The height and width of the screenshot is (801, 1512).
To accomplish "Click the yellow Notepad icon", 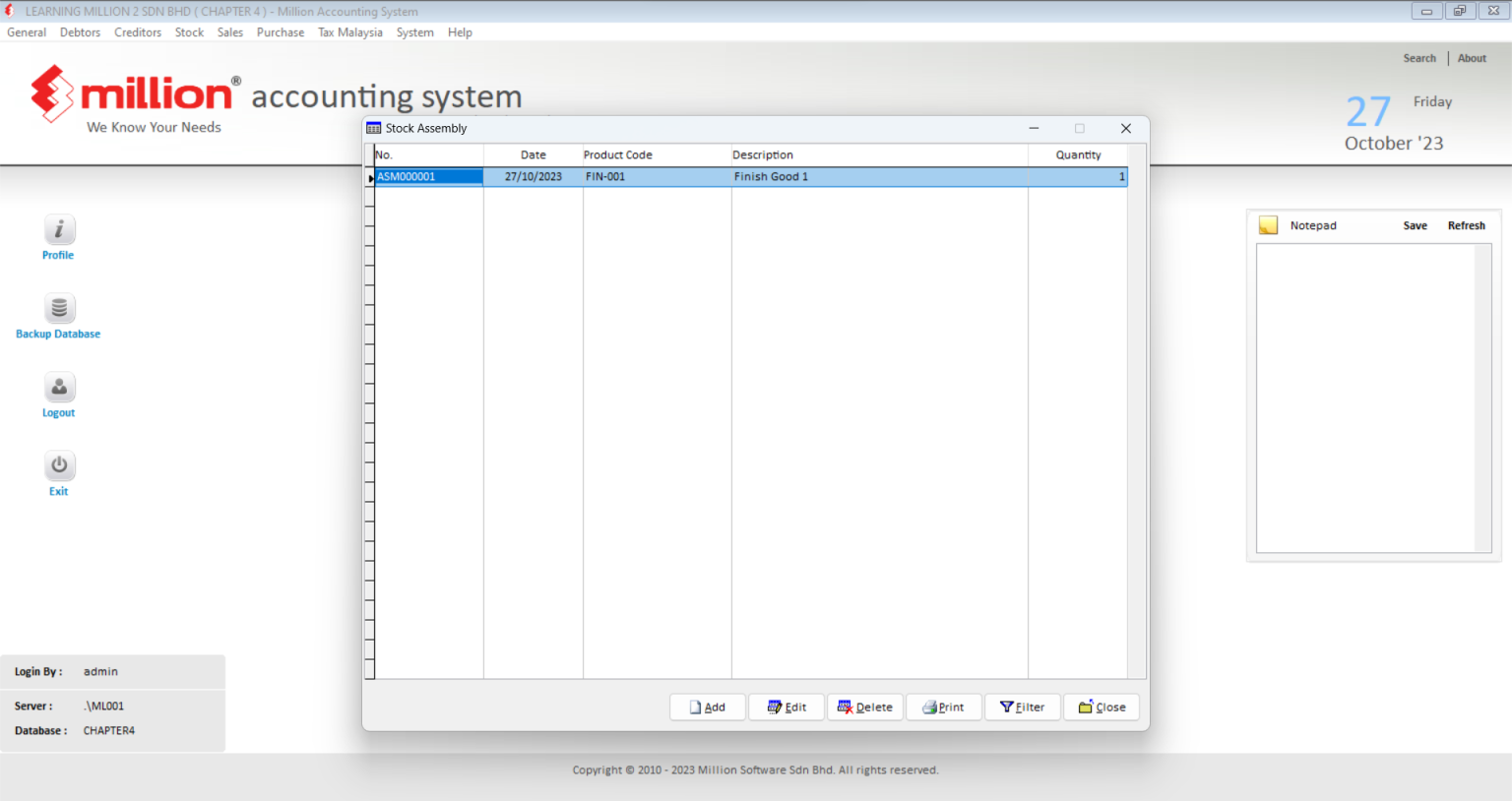I will pos(1269,225).
